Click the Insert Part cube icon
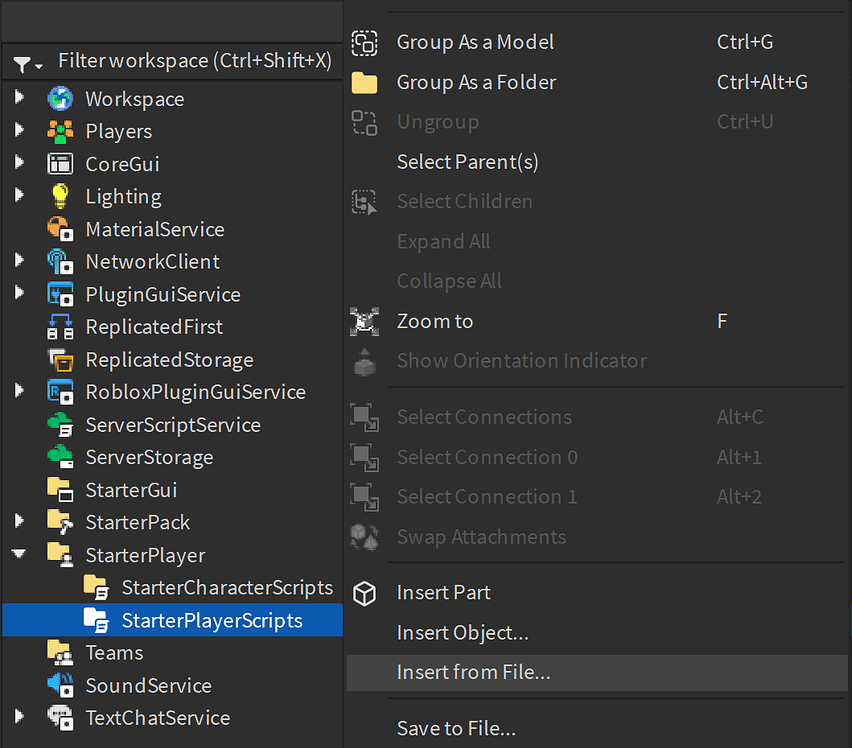Image resolution: width=852 pixels, height=748 pixels. [x=365, y=593]
